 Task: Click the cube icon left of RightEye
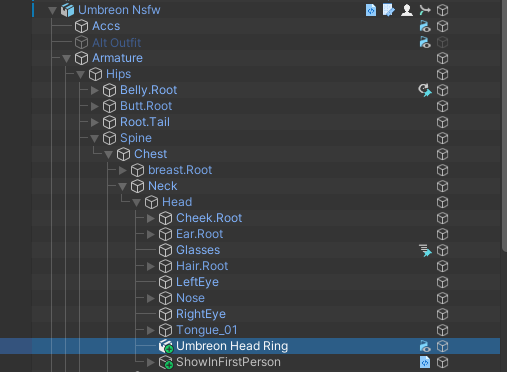165,314
